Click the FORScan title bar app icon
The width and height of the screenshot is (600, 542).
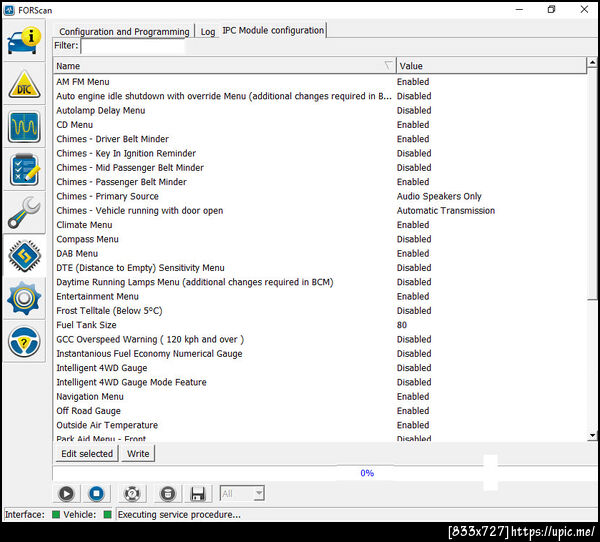point(9,10)
